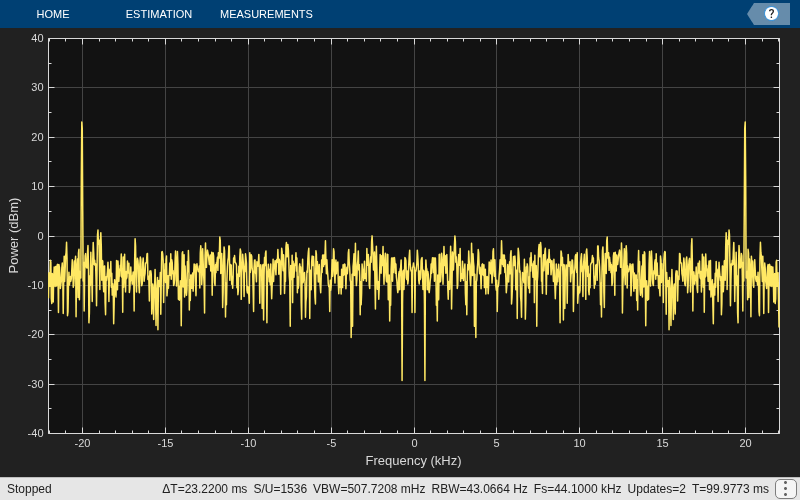Click the 40 tick on power axis
The image size is (800, 500).
coord(37,38)
